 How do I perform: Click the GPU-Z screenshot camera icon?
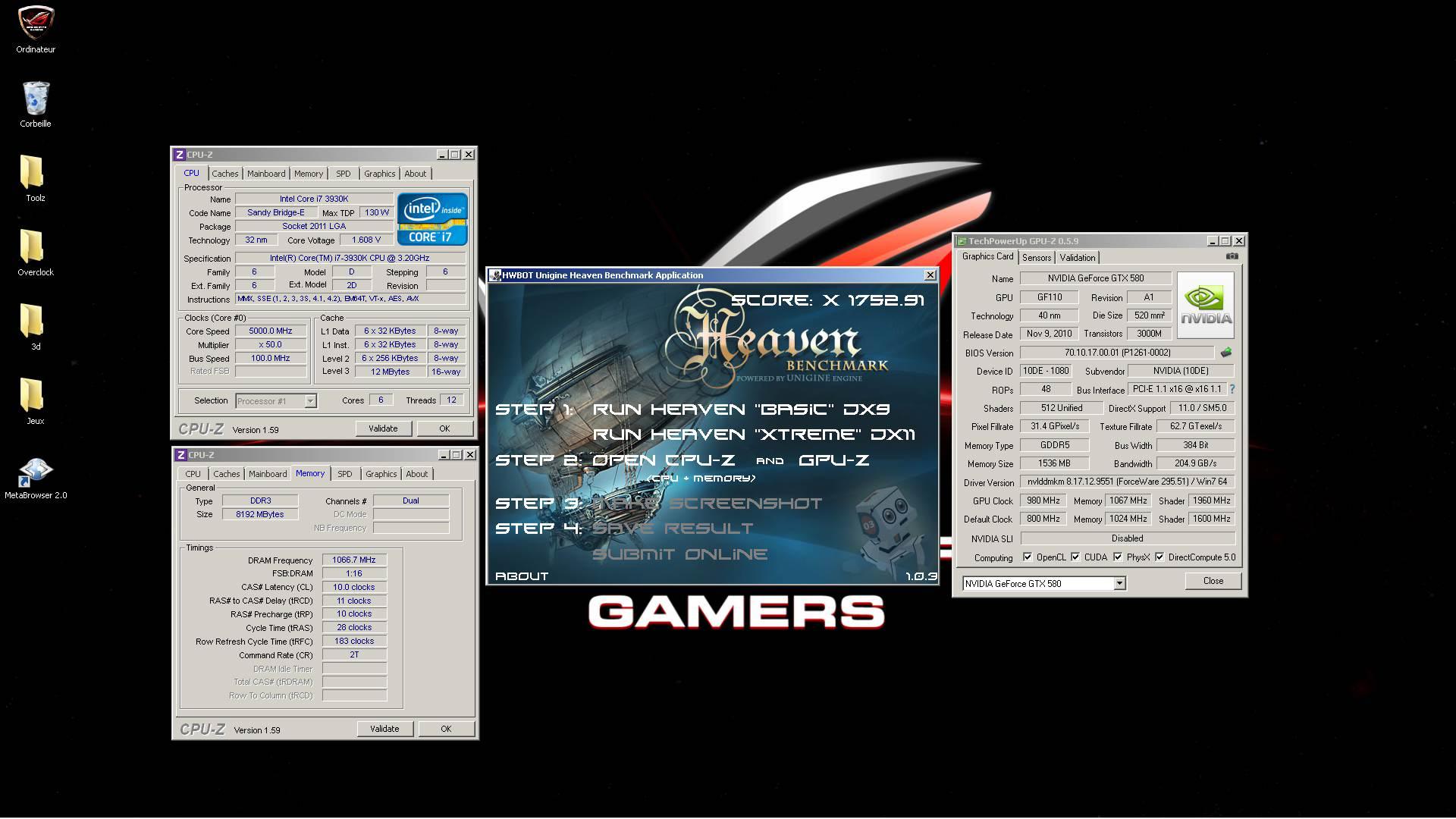click(1232, 256)
